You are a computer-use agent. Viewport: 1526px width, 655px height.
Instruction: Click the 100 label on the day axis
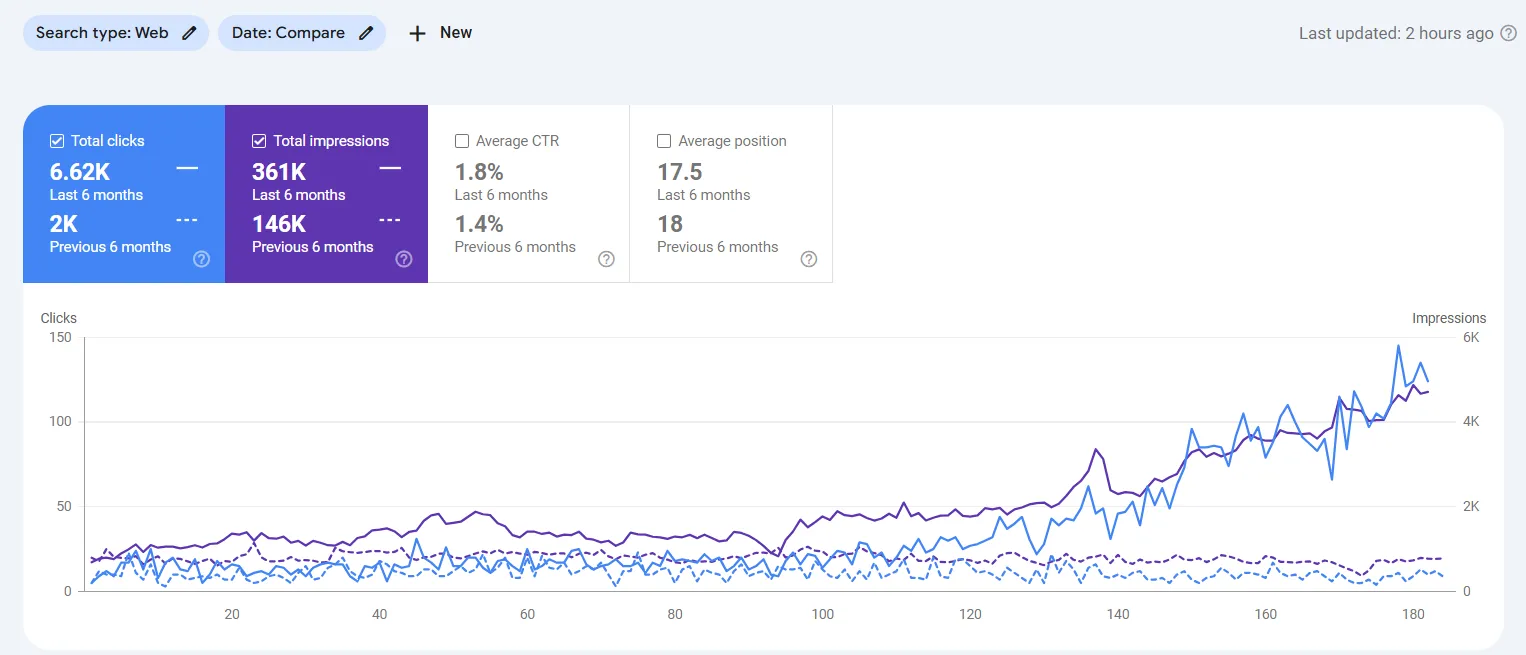[x=822, y=614]
